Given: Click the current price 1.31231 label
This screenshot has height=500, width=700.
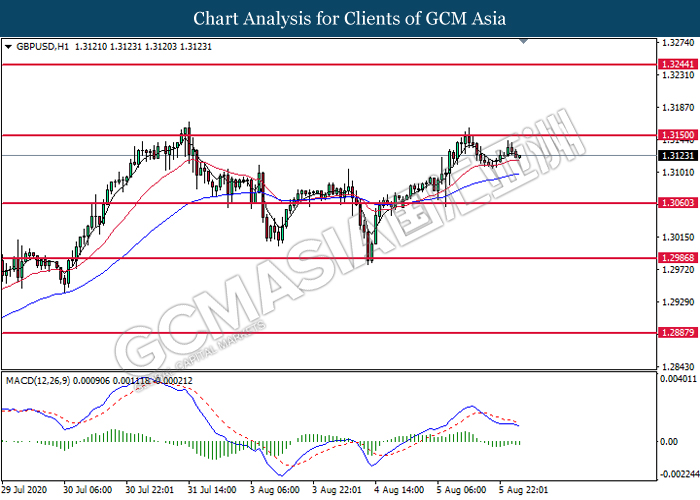Looking at the screenshot, I should [678, 155].
